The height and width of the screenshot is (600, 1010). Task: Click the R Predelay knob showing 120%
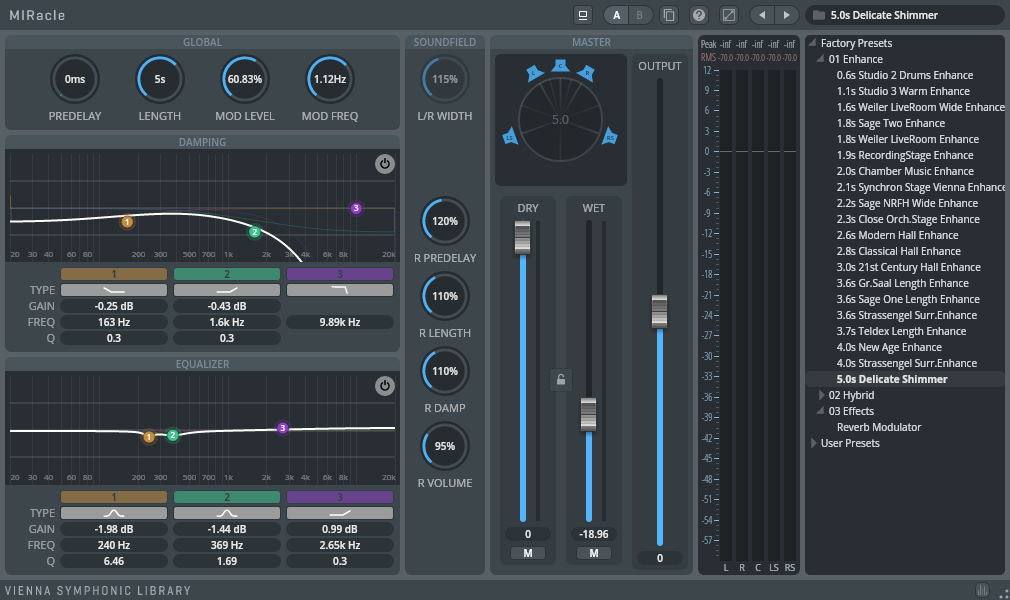pos(444,221)
